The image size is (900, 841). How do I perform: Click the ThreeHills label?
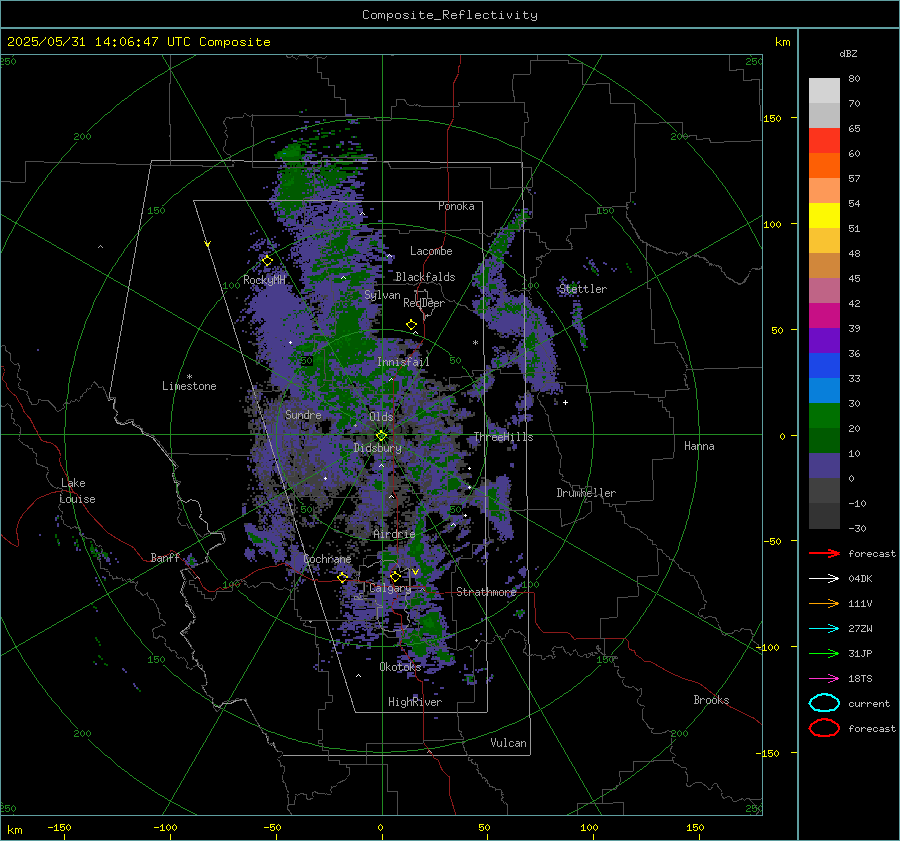click(x=503, y=437)
